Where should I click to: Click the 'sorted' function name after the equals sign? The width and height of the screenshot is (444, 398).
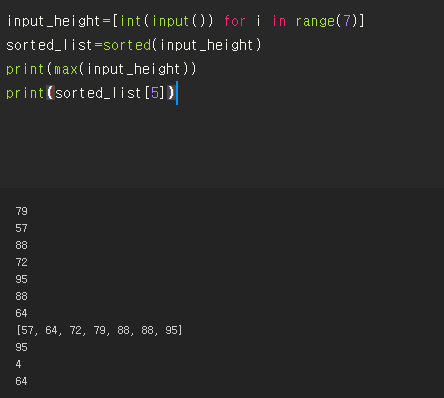point(127,45)
